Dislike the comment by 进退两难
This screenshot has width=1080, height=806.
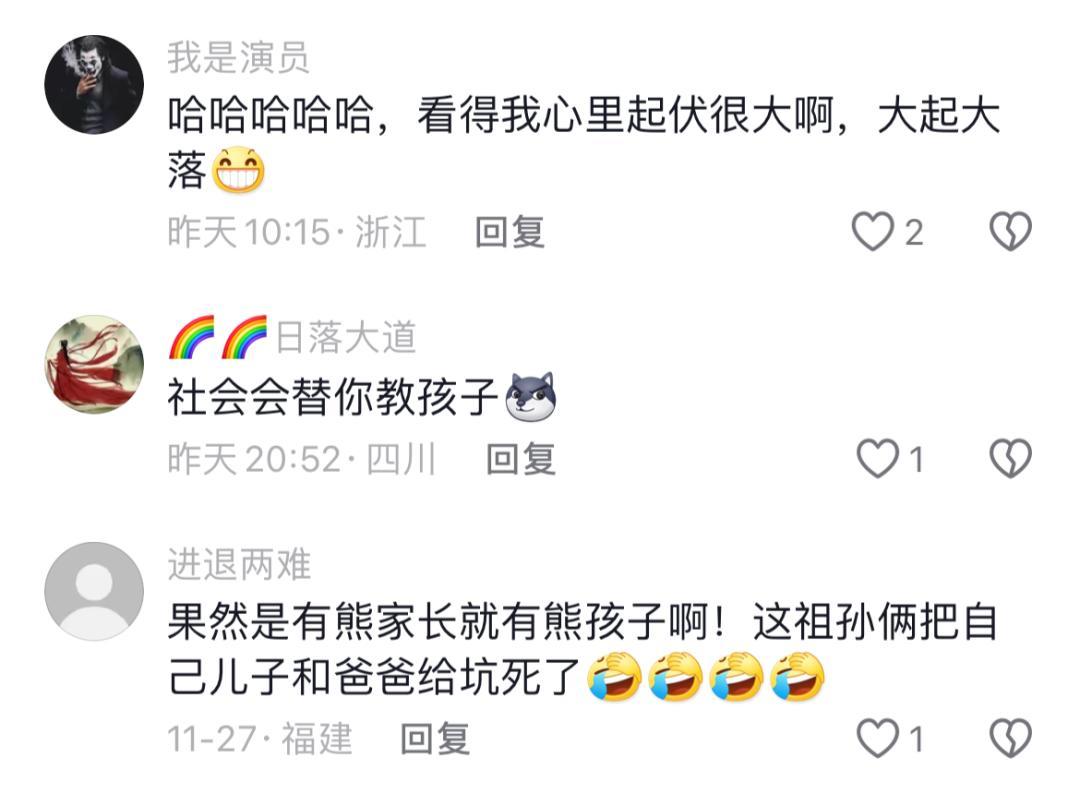(x=1010, y=738)
